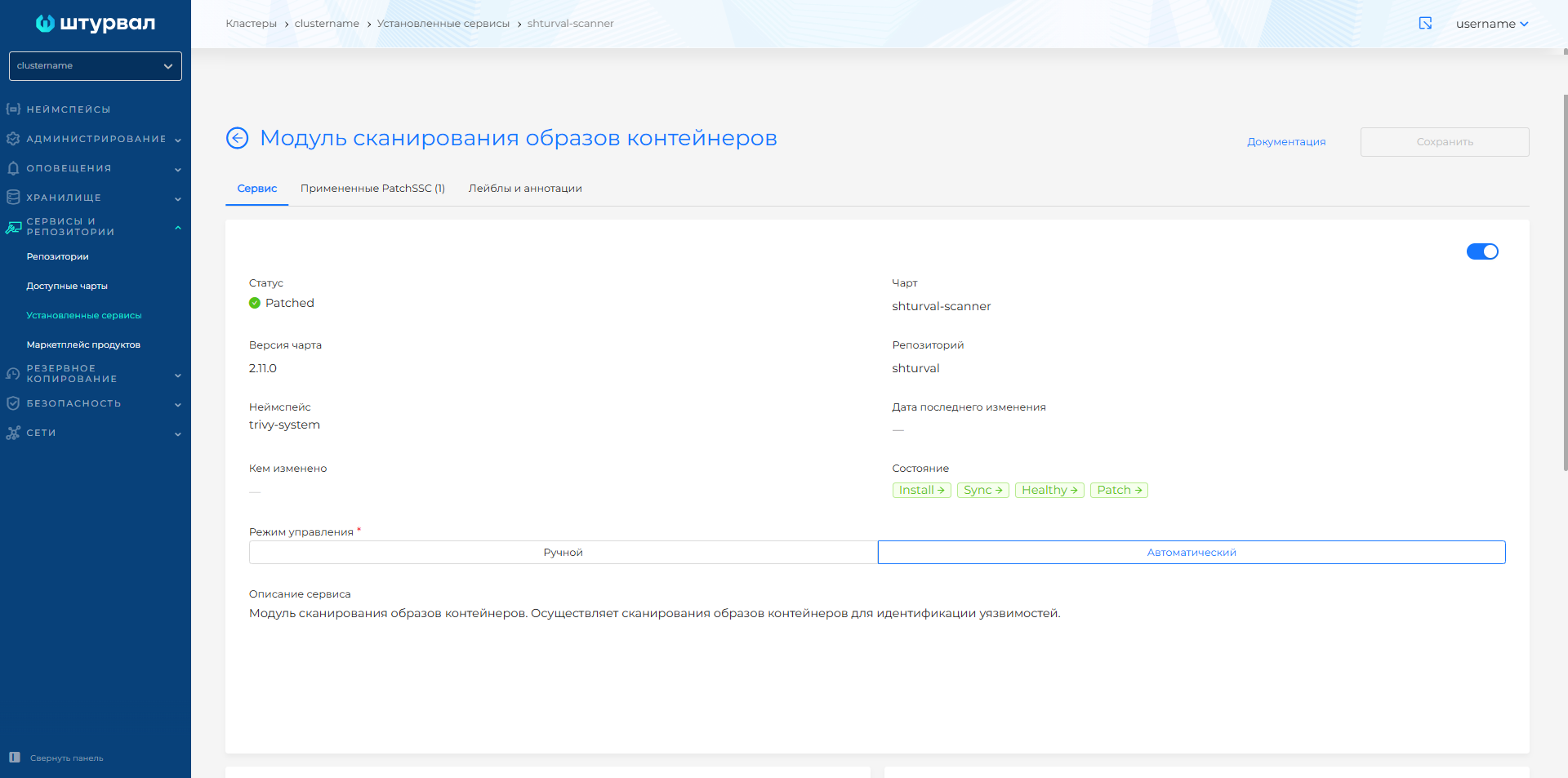Keep Автоматический management mode selected
Viewport: 1568px width, 778px height.
coord(1192,552)
